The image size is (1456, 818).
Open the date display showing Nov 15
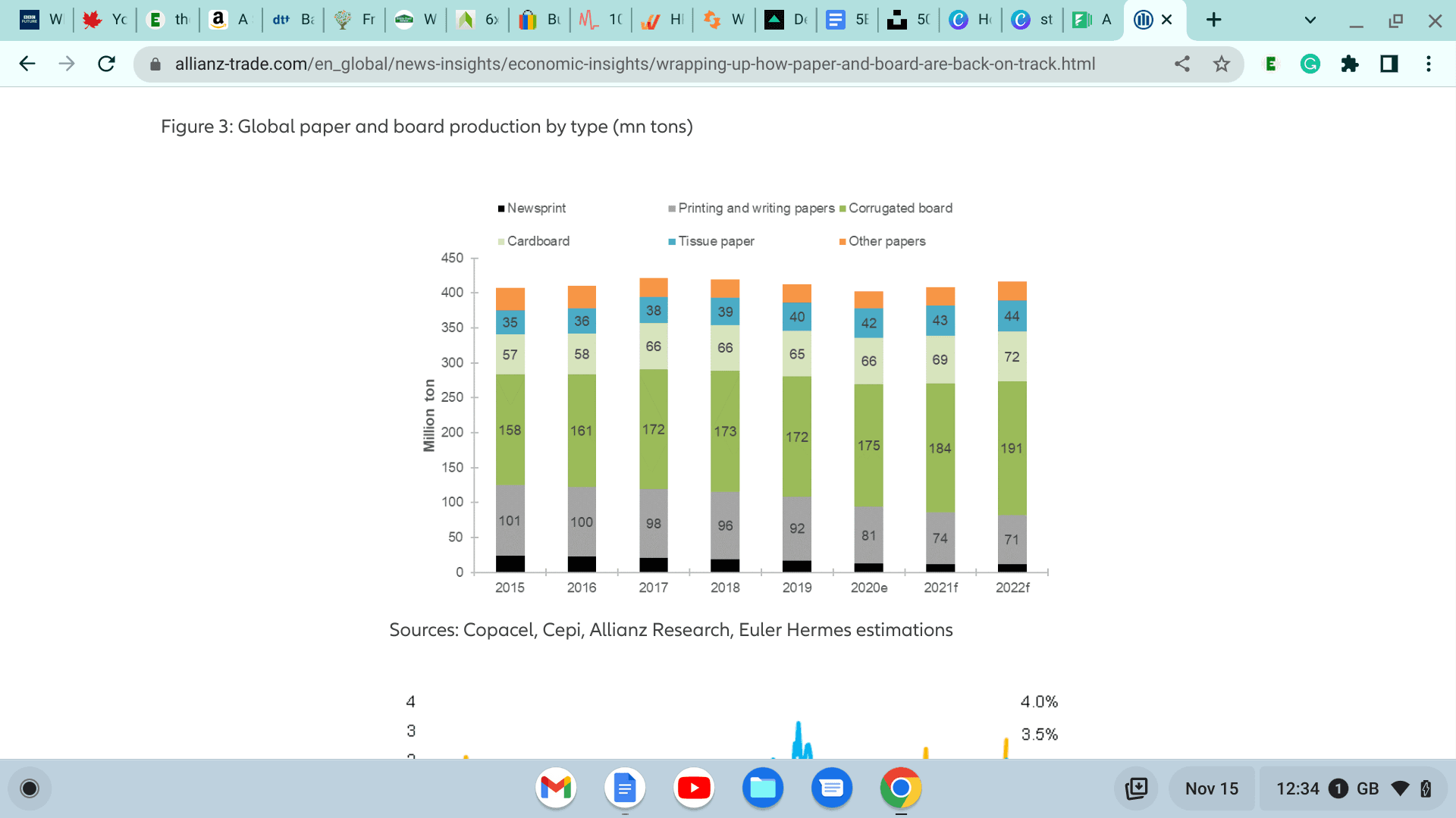[x=1210, y=788]
